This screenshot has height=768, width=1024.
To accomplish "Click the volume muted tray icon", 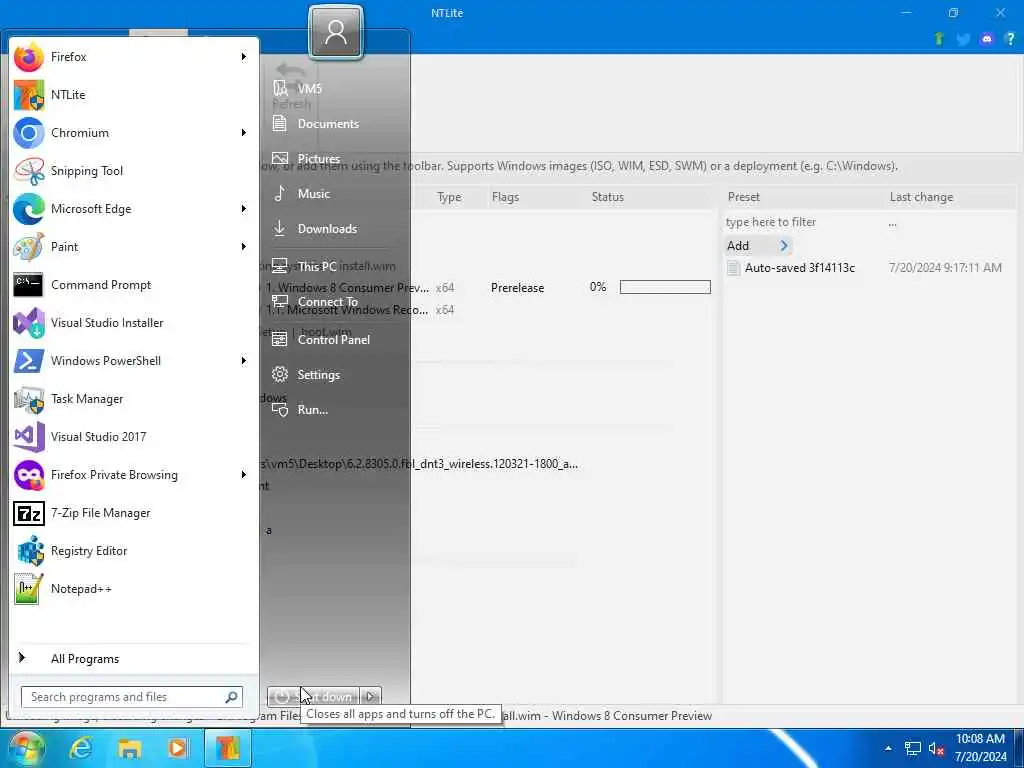I will (x=936, y=748).
